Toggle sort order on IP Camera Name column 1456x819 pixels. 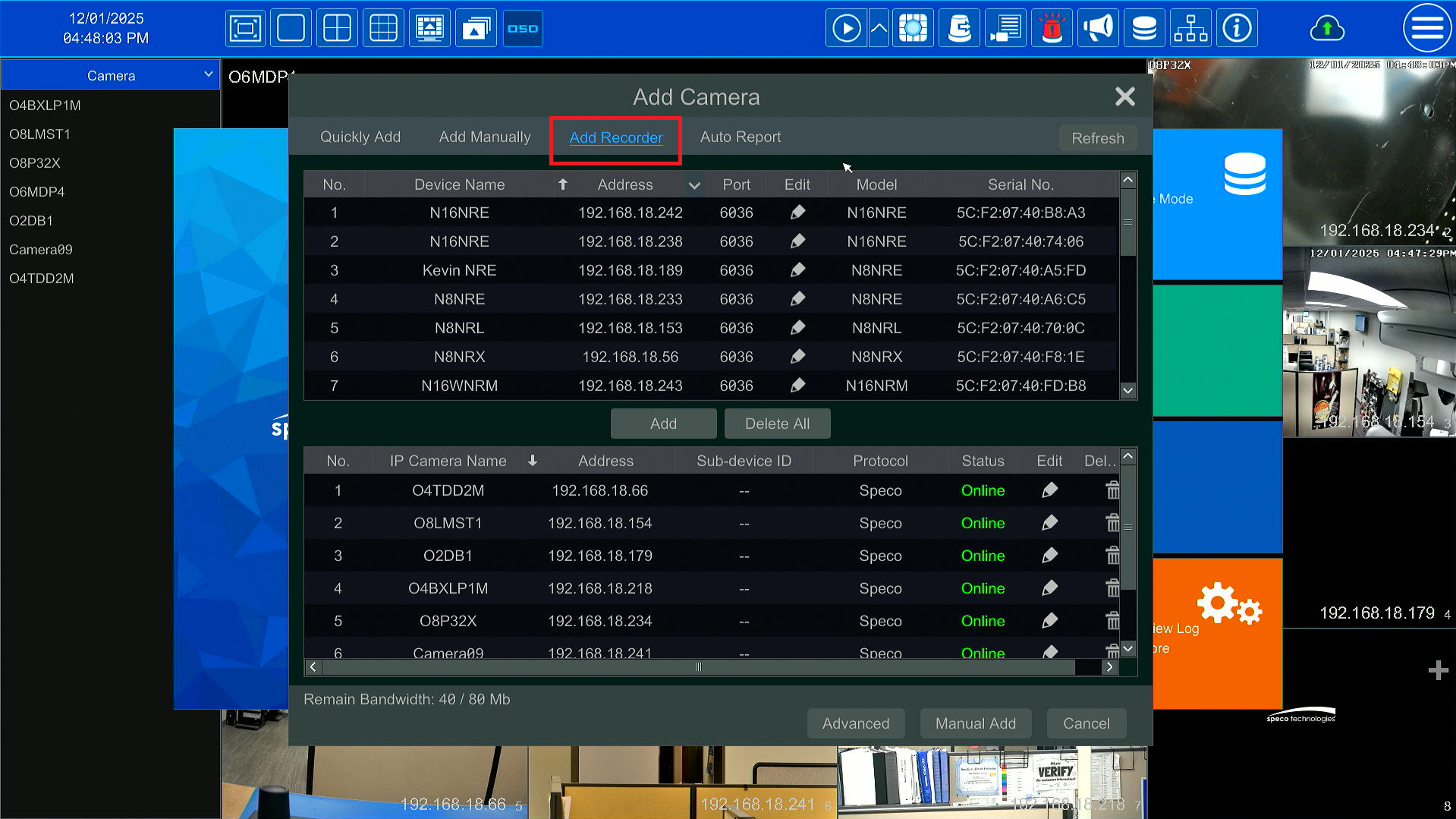point(533,460)
